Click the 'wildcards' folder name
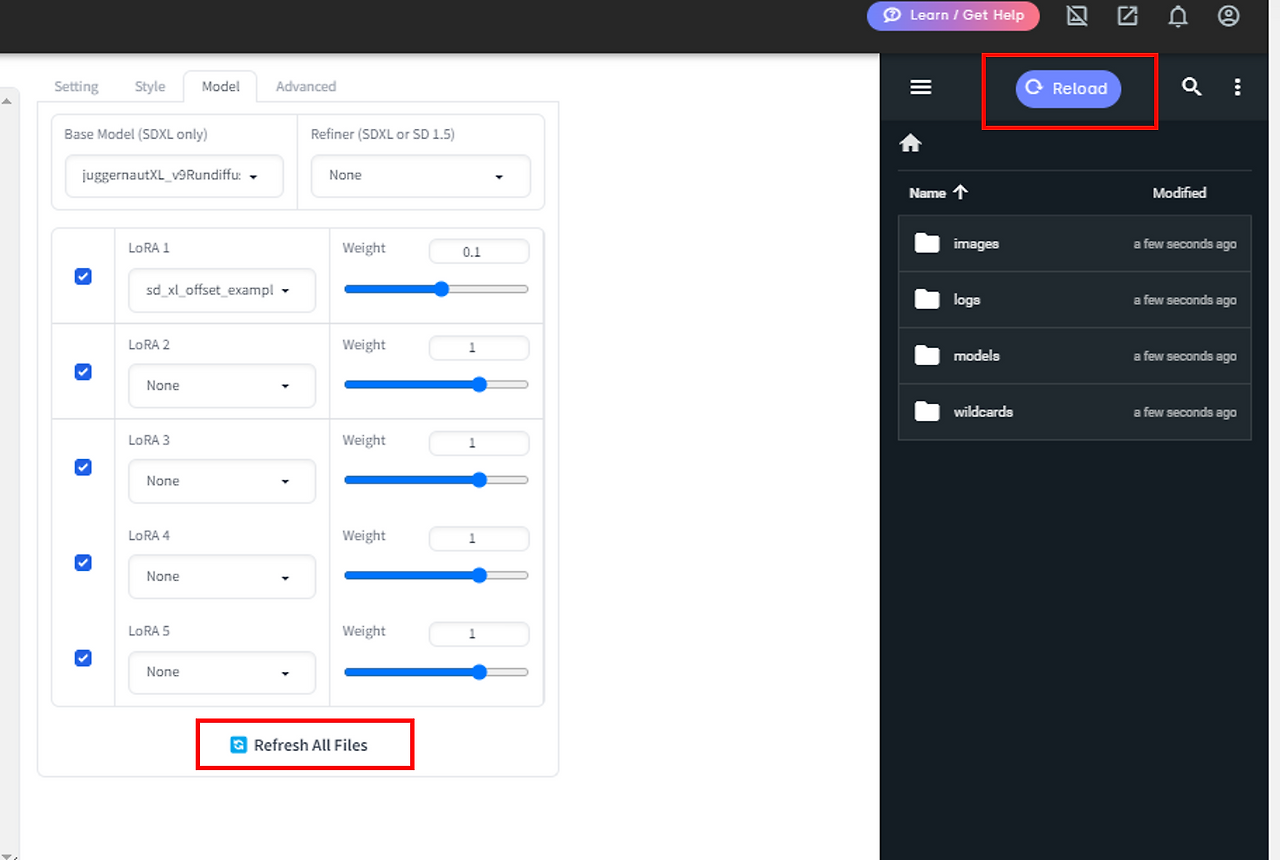This screenshot has width=1280, height=860. (x=984, y=412)
